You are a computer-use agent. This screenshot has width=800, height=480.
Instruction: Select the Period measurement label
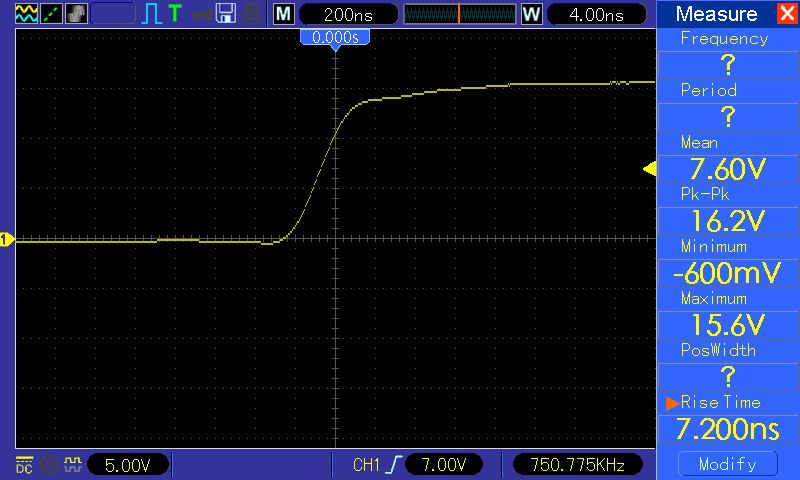click(x=709, y=90)
